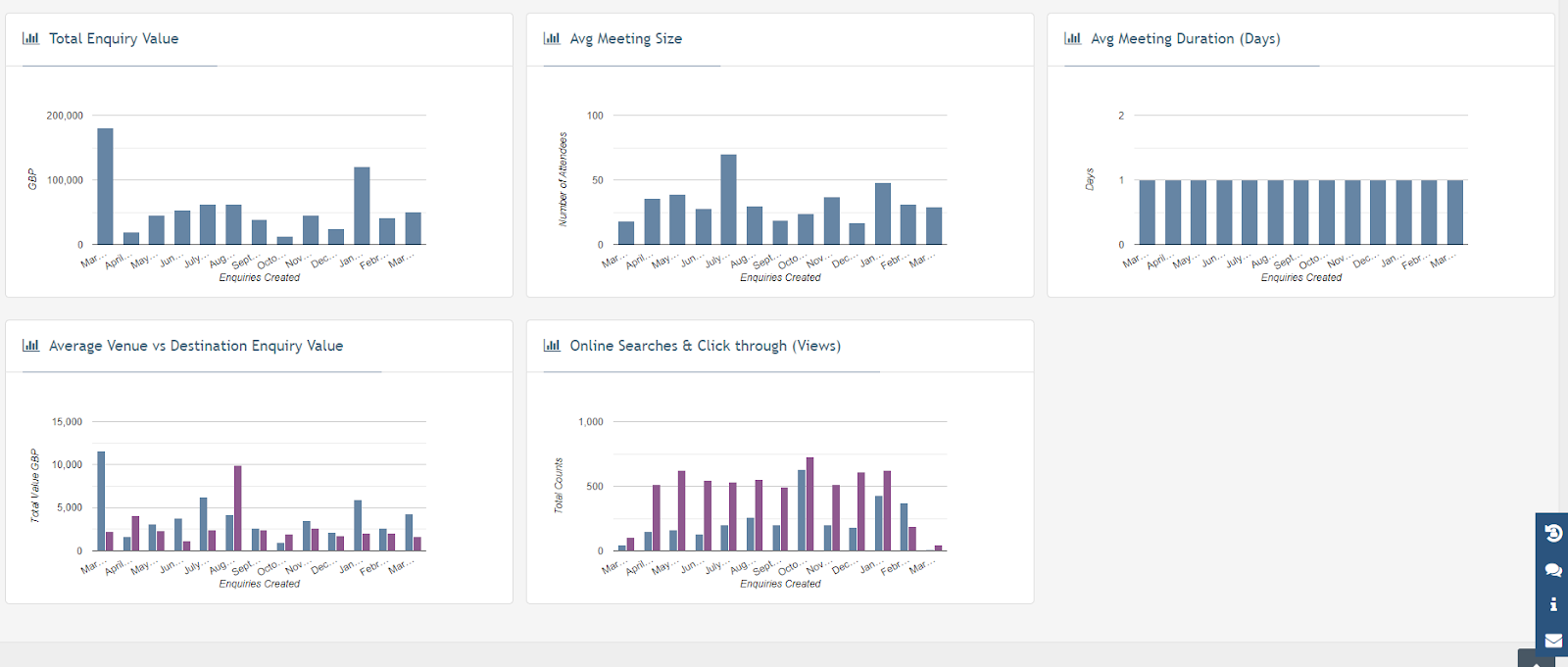
Task: Click 10,000 axis value in Venue chart
Action: [68, 465]
